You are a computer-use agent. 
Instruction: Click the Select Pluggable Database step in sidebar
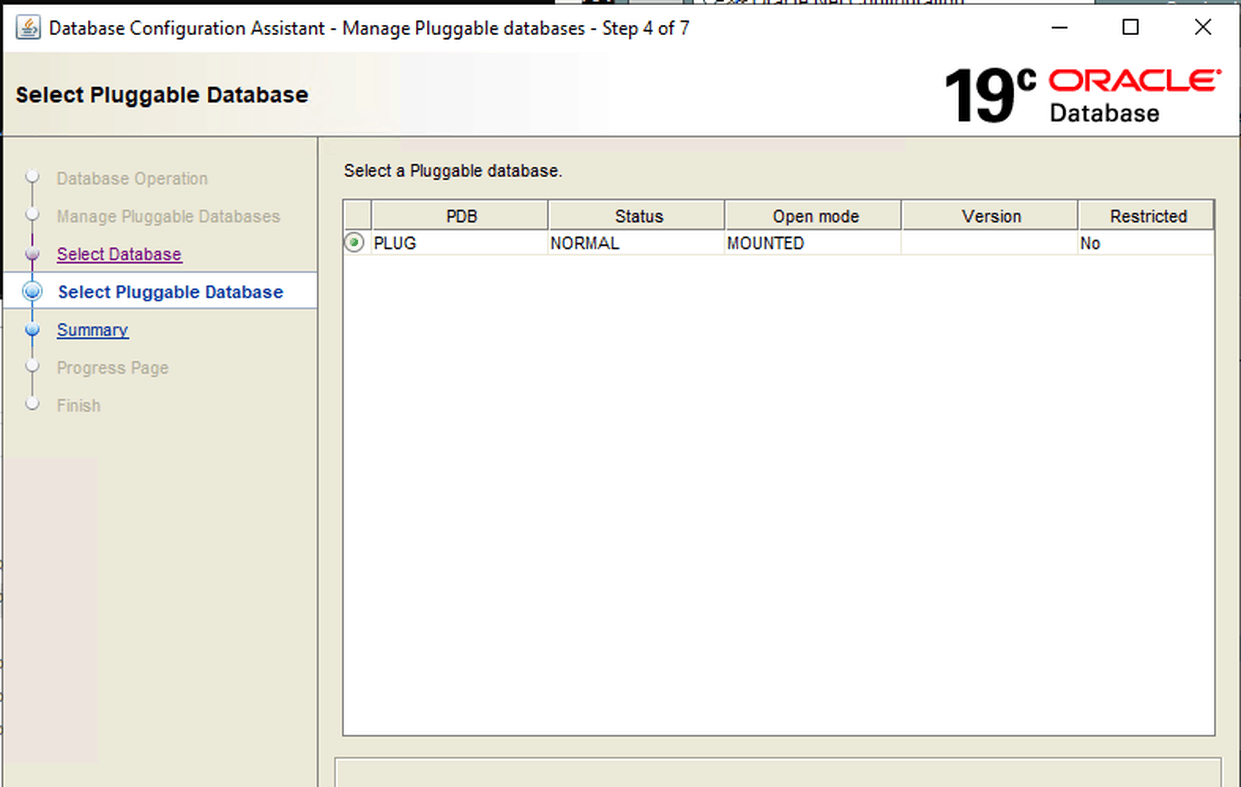[170, 292]
